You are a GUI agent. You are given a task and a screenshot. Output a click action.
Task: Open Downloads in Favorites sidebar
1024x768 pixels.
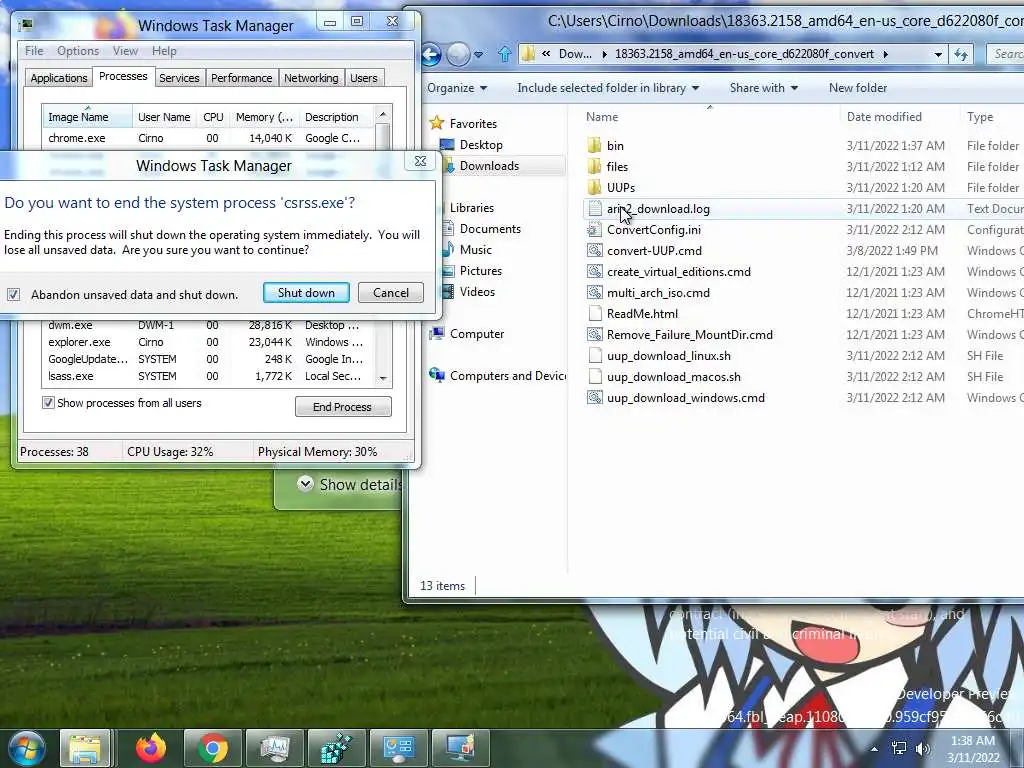click(x=489, y=166)
